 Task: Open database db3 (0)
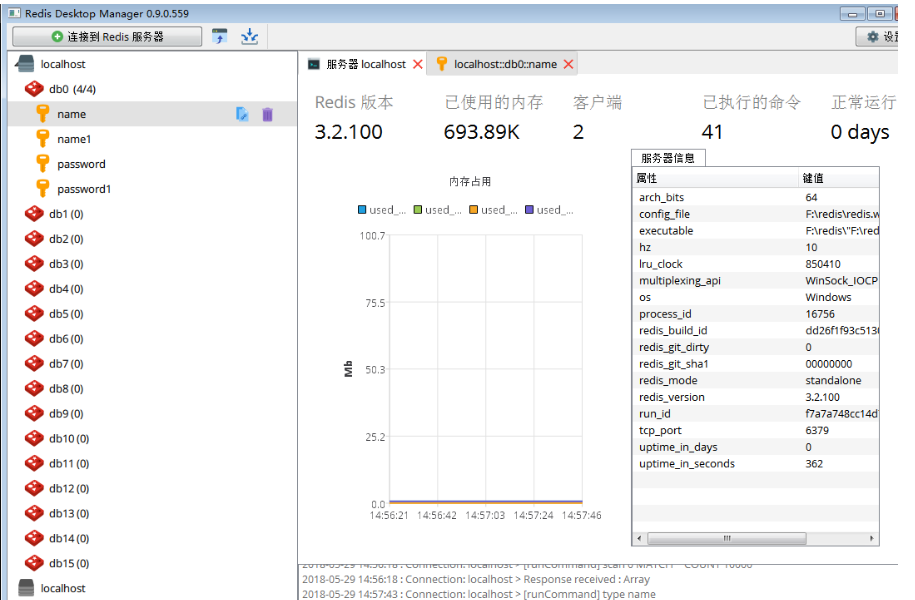click(66, 264)
